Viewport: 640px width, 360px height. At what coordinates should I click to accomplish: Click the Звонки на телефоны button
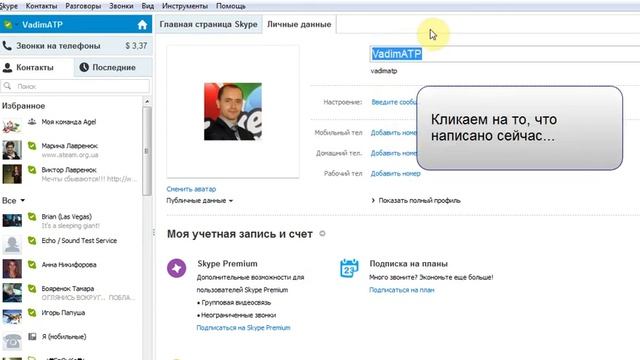tap(76, 46)
